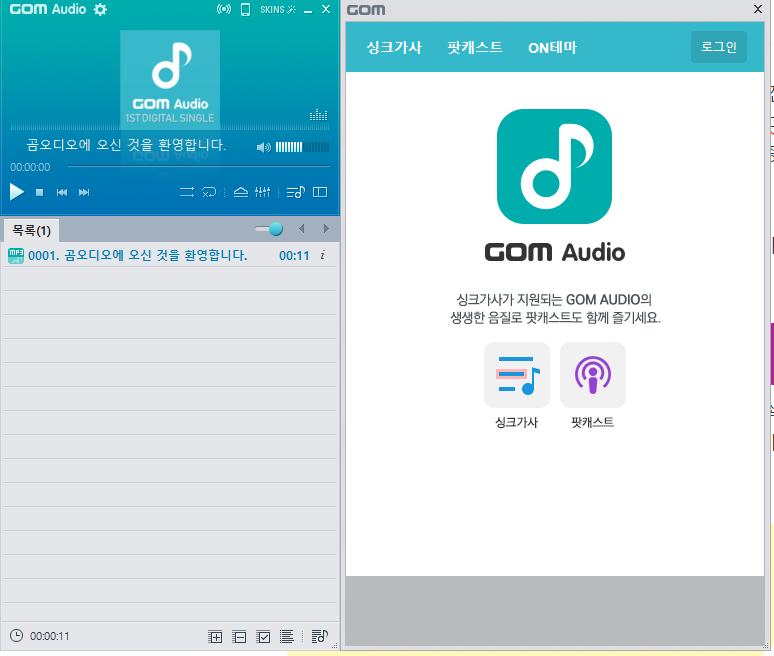Click now-playing title 곰오디오에 오신 것을 환영합니다

click(126, 145)
